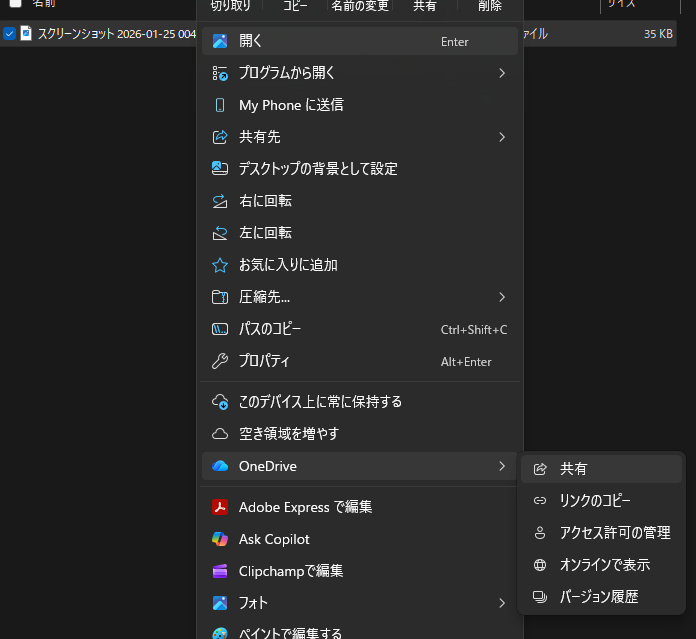Expand the 圧縮先 submenu arrow
The width and height of the screenshot is (696, 639).
(502, 297)
